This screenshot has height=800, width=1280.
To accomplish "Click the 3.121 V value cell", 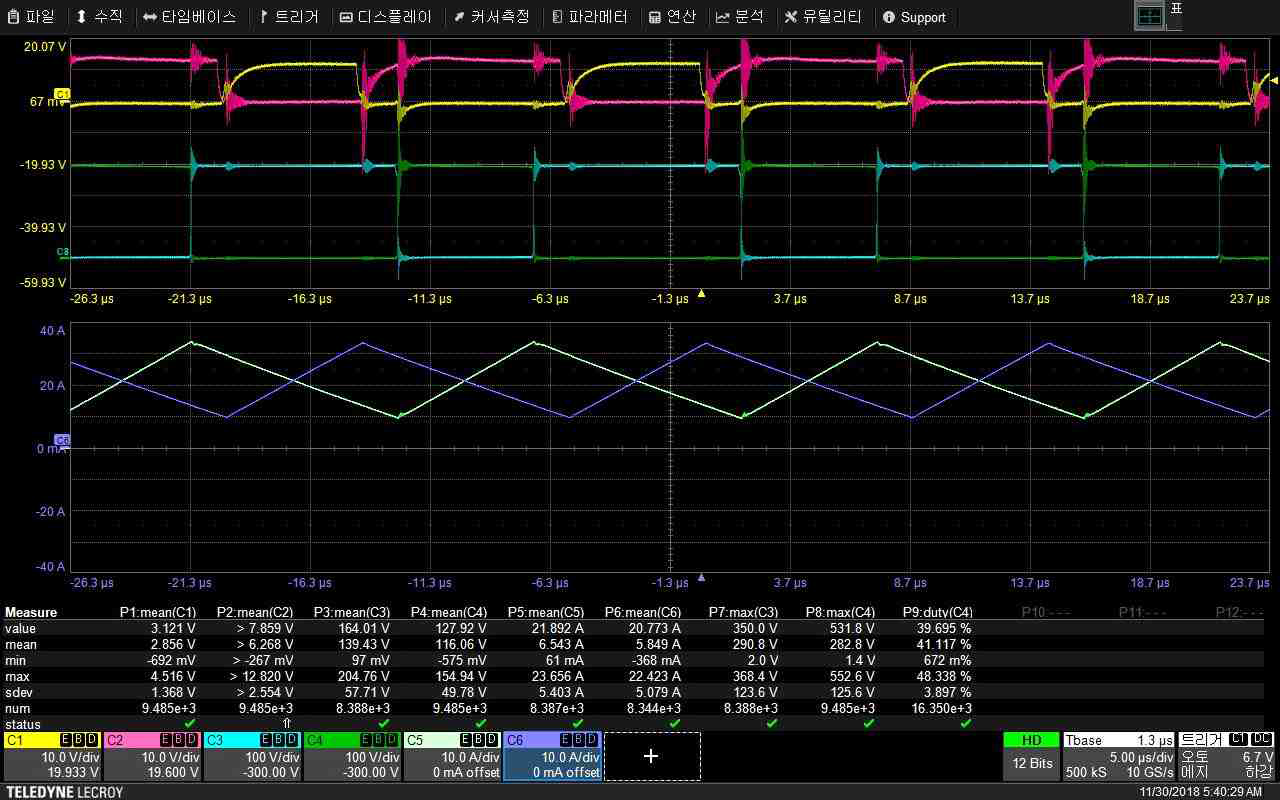I will coord(171,628).
